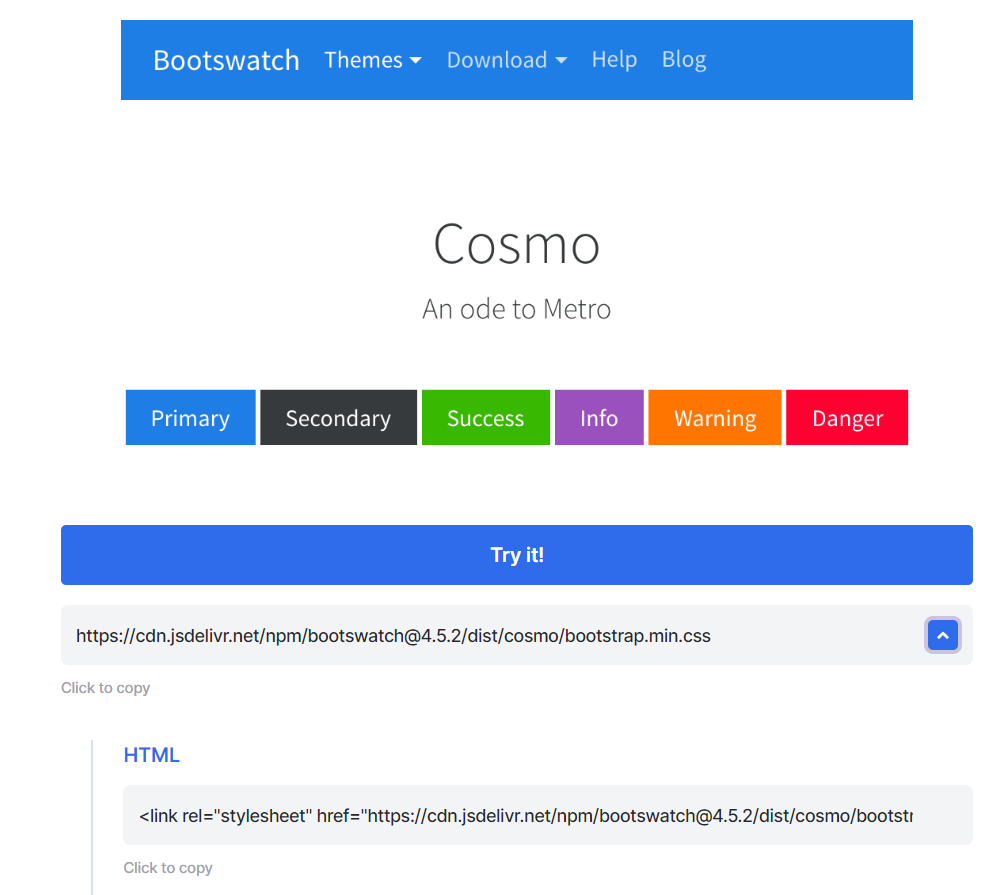The height and width of the screenshot is (895, 998).
Task: Click the blue Primary button
Action: (190, 418)
